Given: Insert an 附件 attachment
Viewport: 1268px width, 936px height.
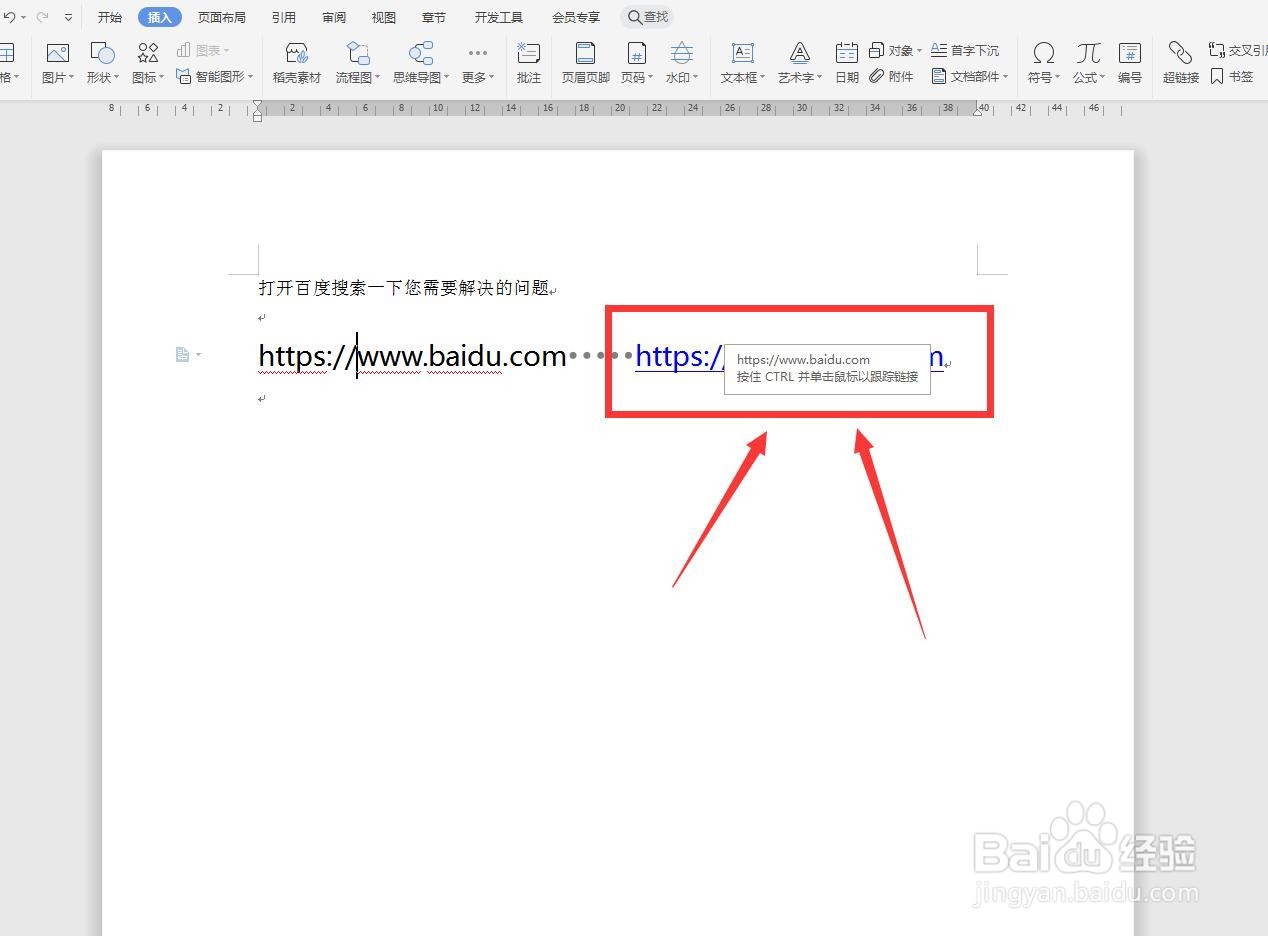Looking at the screenshot, I should 891,76.
